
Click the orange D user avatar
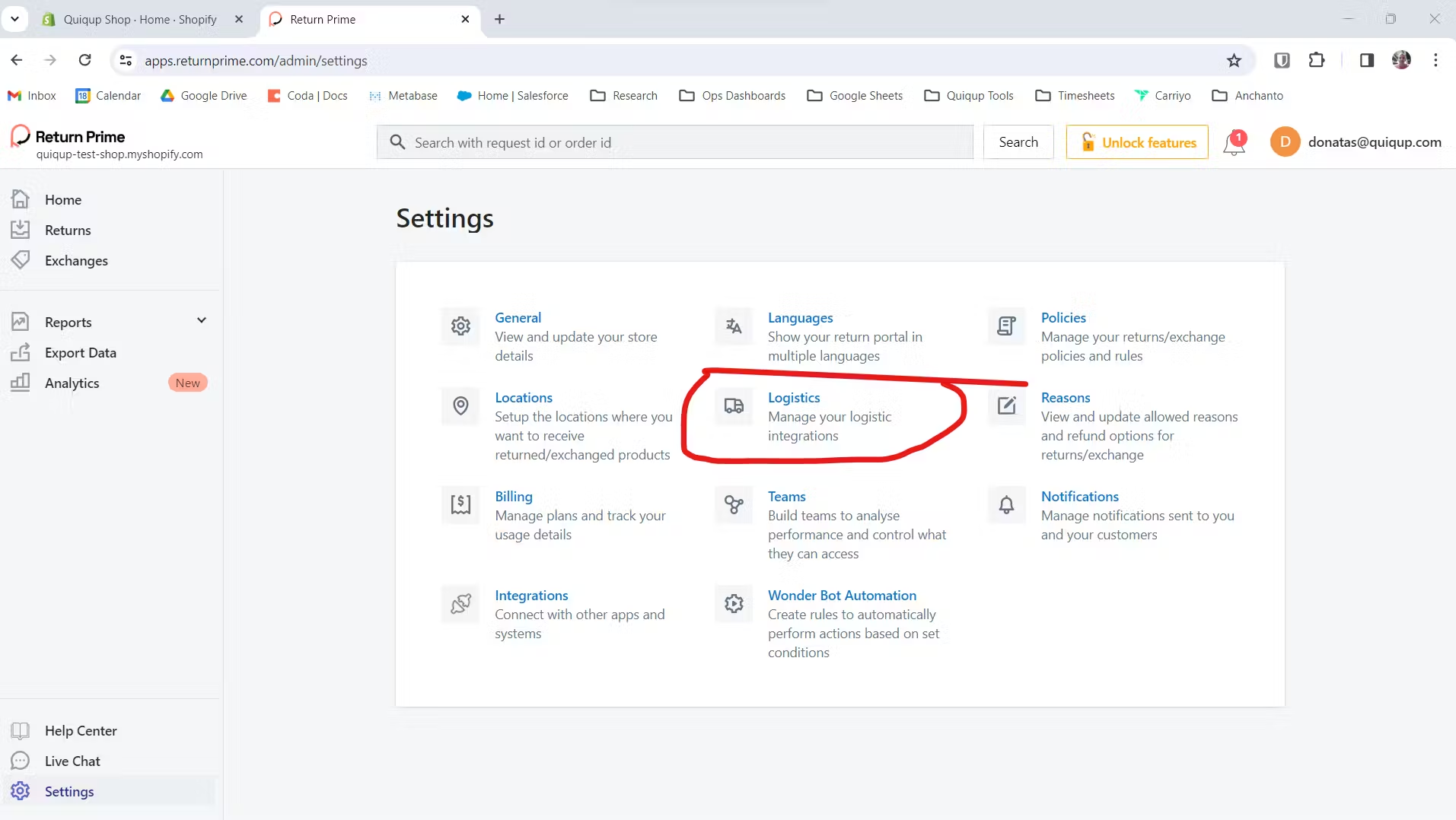click(1285, 142)
